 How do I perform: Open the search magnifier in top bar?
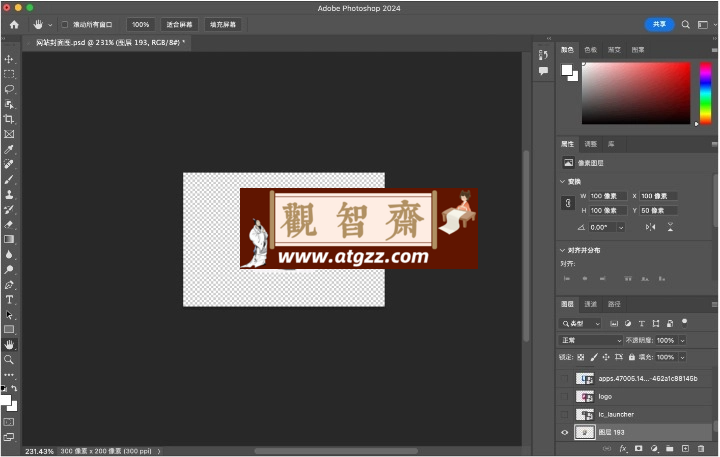(x=685, y=24)
